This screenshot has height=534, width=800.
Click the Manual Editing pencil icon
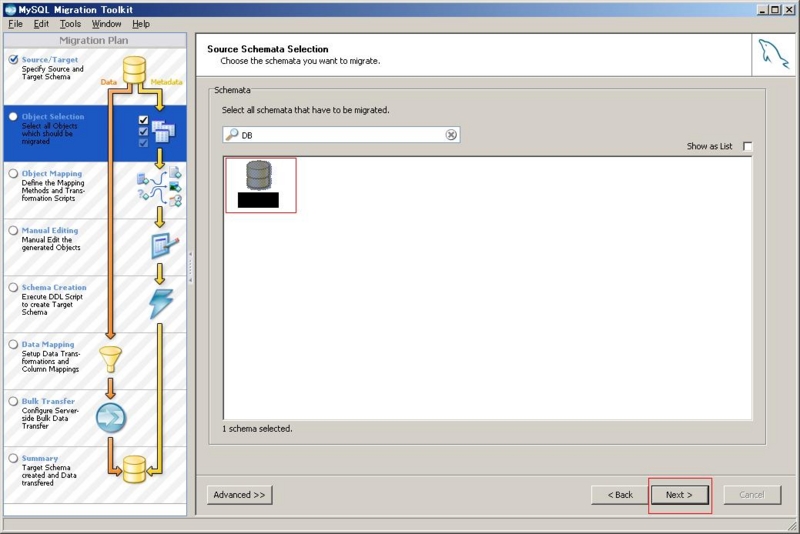pos(165,245)
